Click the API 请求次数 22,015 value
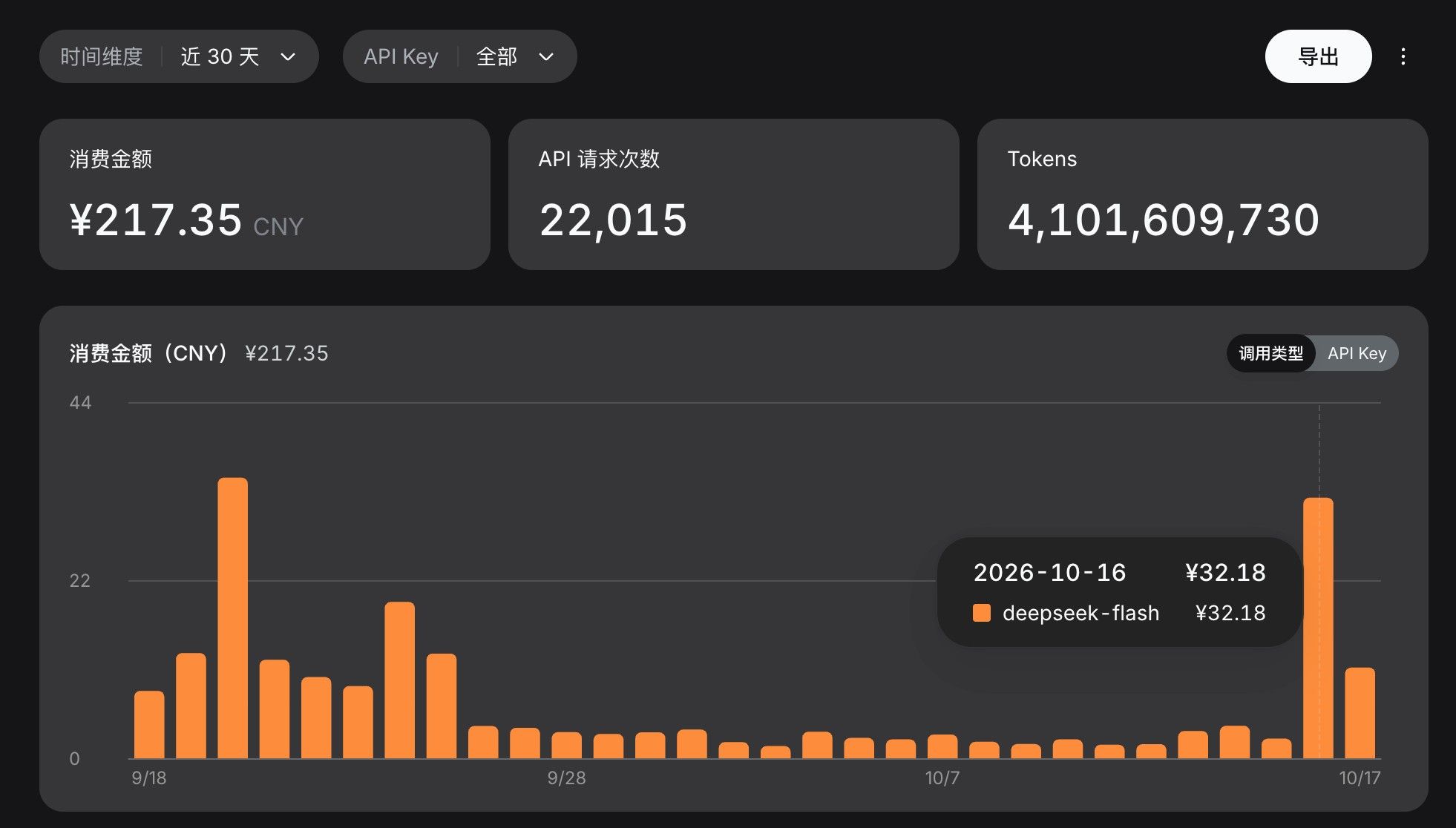This screenshot has height=828, width=1456. click(x=613, y=220)
